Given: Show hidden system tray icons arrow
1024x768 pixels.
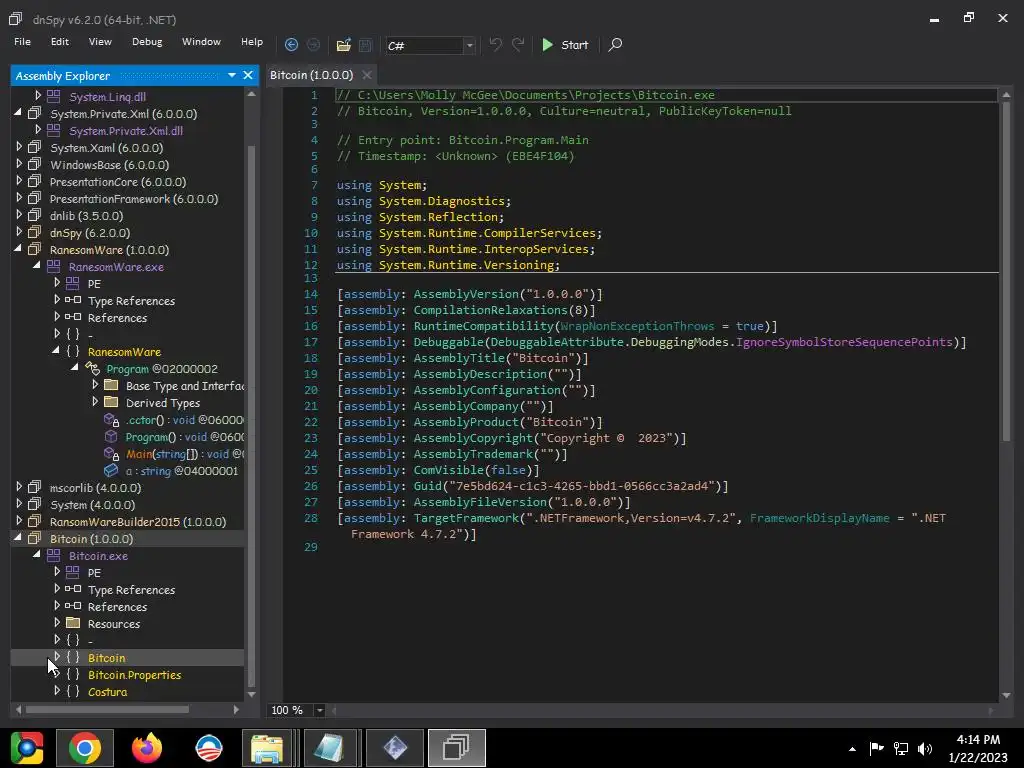Looking at the screenshot, I should coord(852,749).
